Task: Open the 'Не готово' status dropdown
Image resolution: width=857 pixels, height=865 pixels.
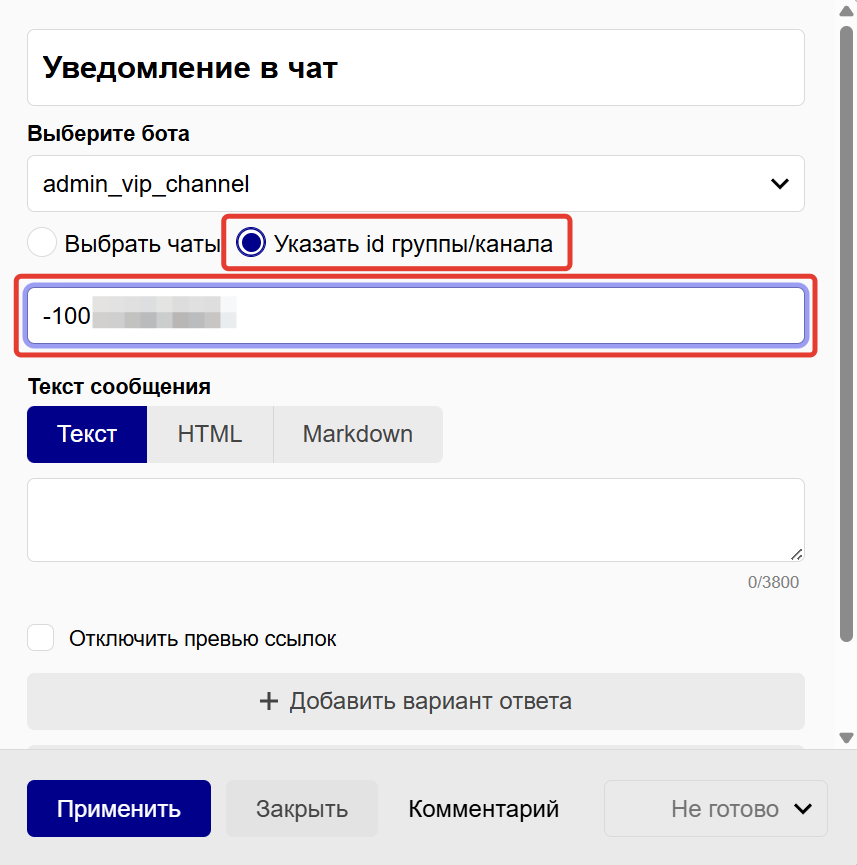Action: coord(715,808)
